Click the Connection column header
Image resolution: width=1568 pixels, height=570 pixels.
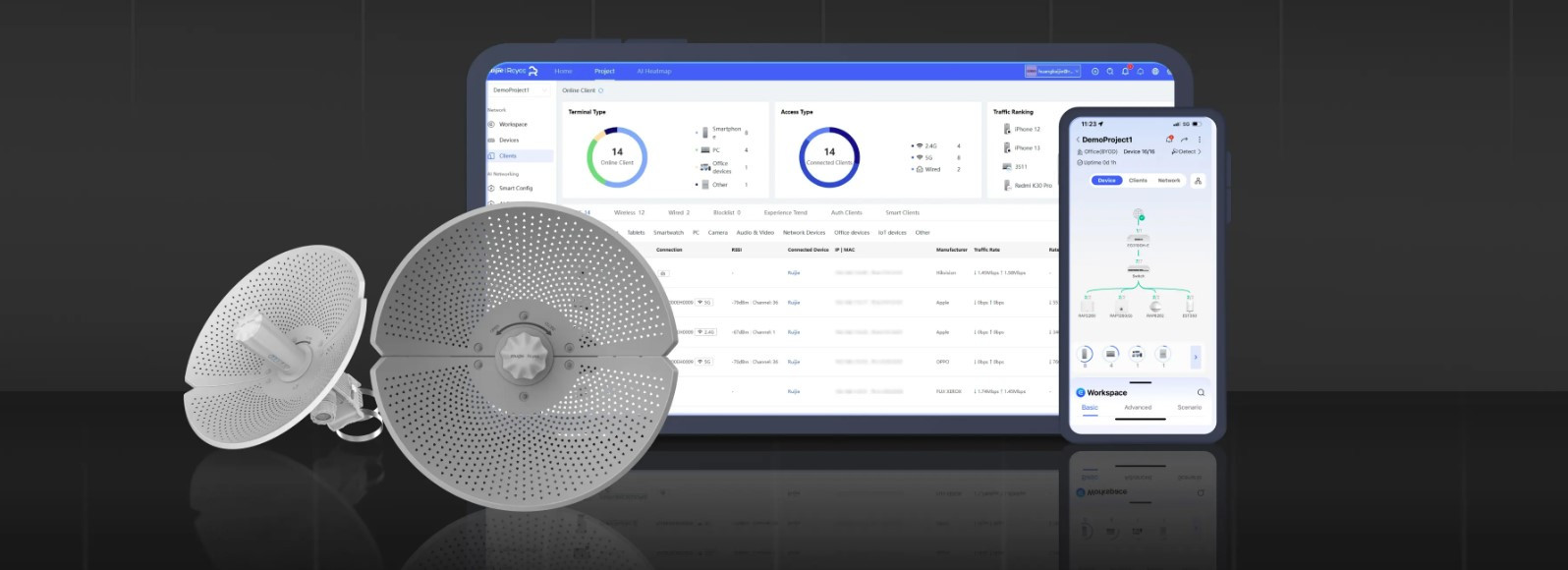[x=669, y=250]
